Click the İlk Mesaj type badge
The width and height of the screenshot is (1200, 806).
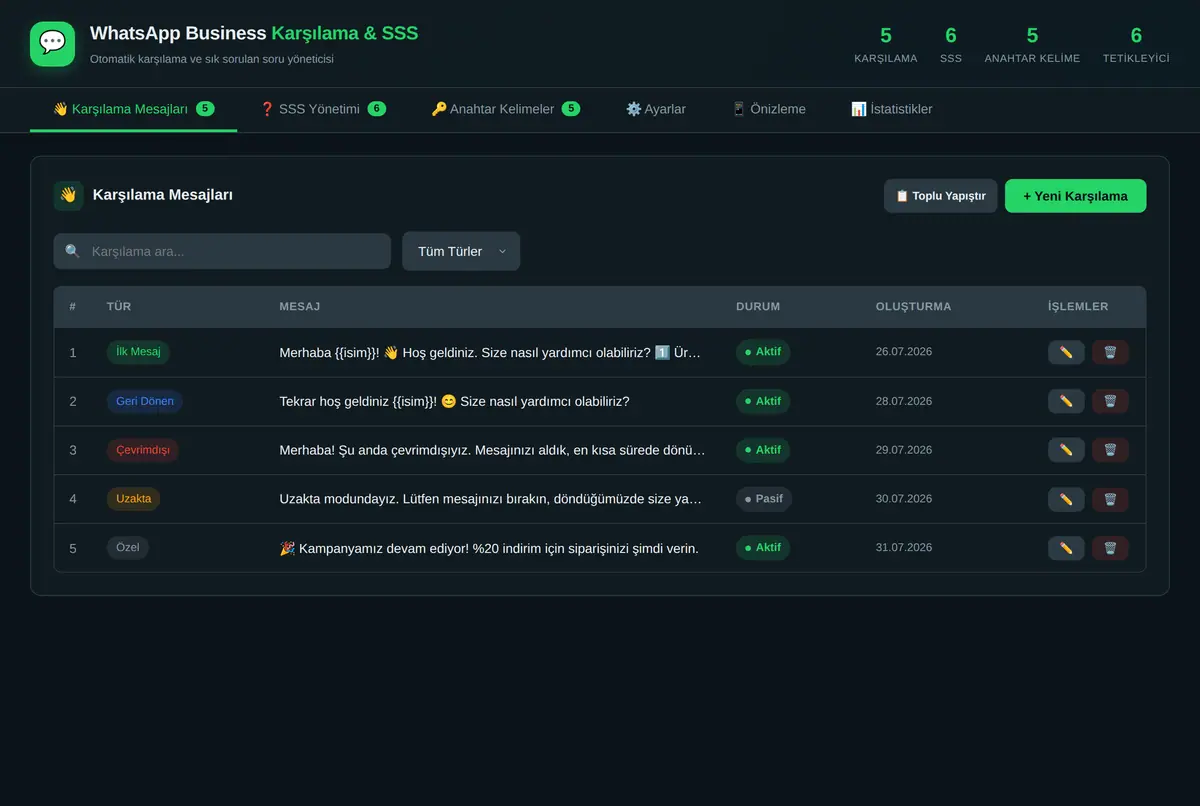[138, 352]
